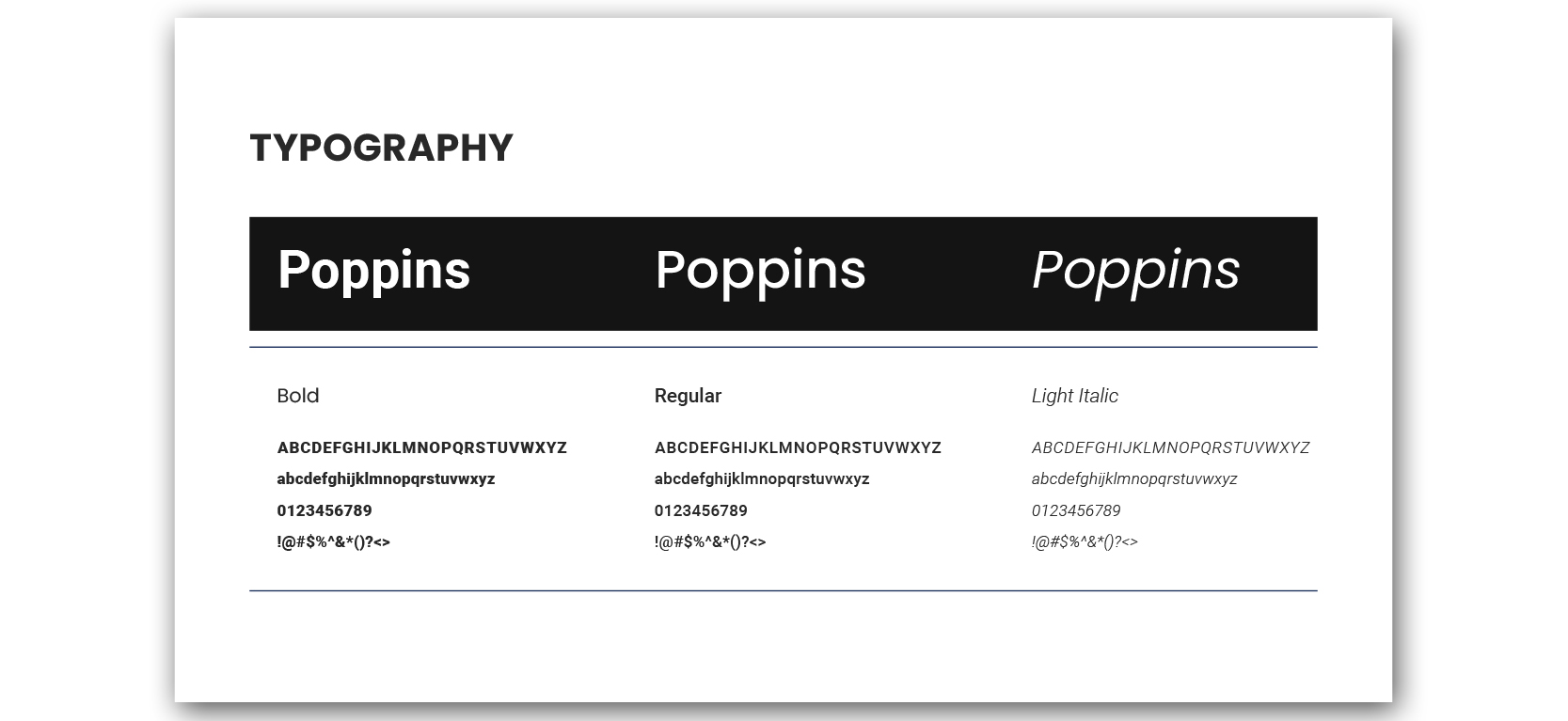Image resolution: width=1568 pixels, height=721 pixels.
Task: Click the Regular column digits line
Action: (701, 510)
